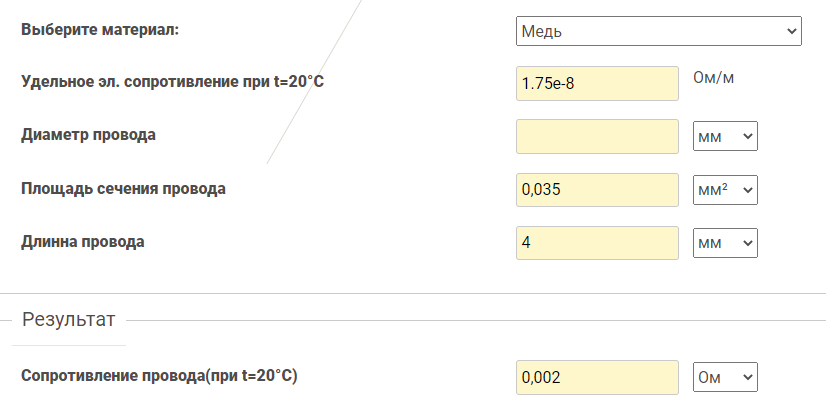This screenshot has height=406, width=826.
Task: Open the wire length unit dropdown
Action: coord(726,242)
